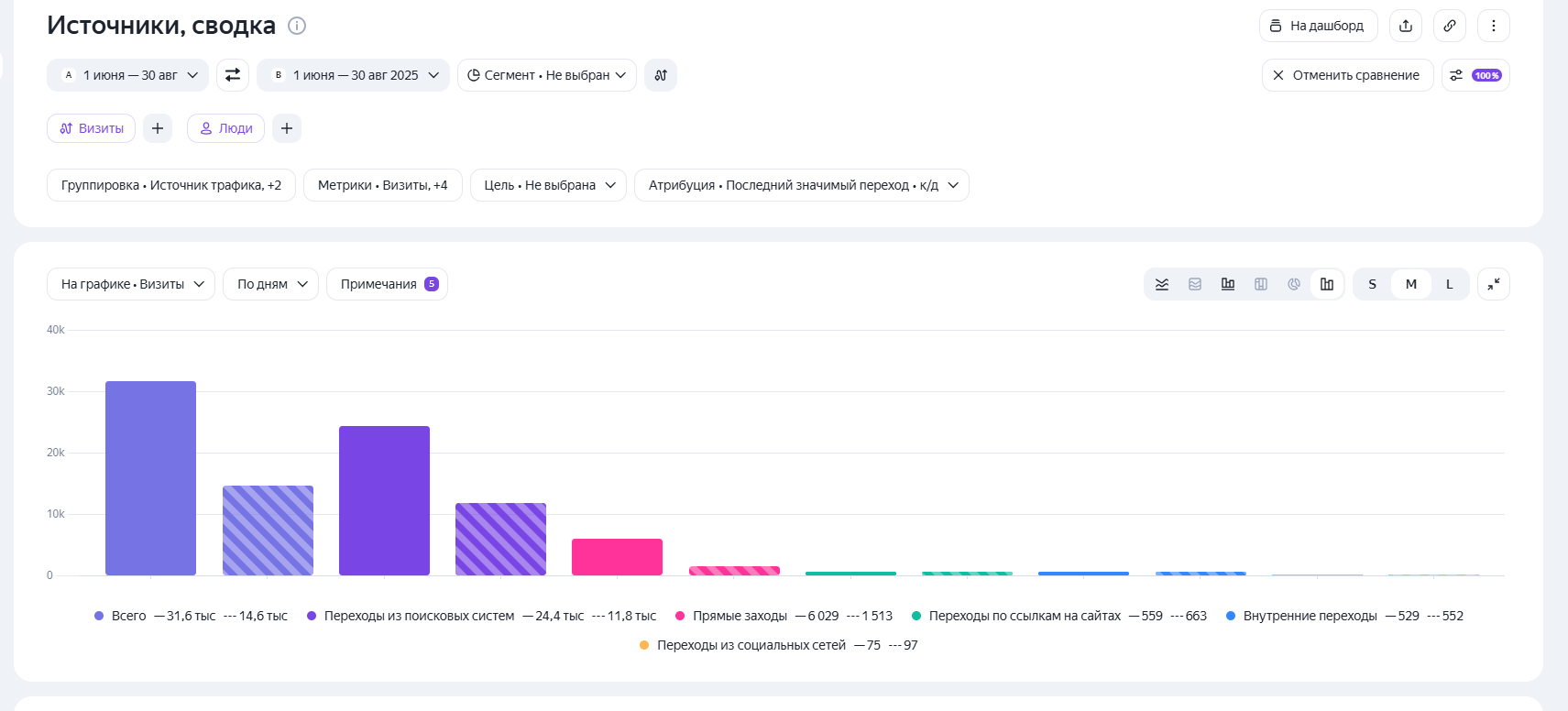Open the Цель • Не выбрана dropdown

point(548,185)
